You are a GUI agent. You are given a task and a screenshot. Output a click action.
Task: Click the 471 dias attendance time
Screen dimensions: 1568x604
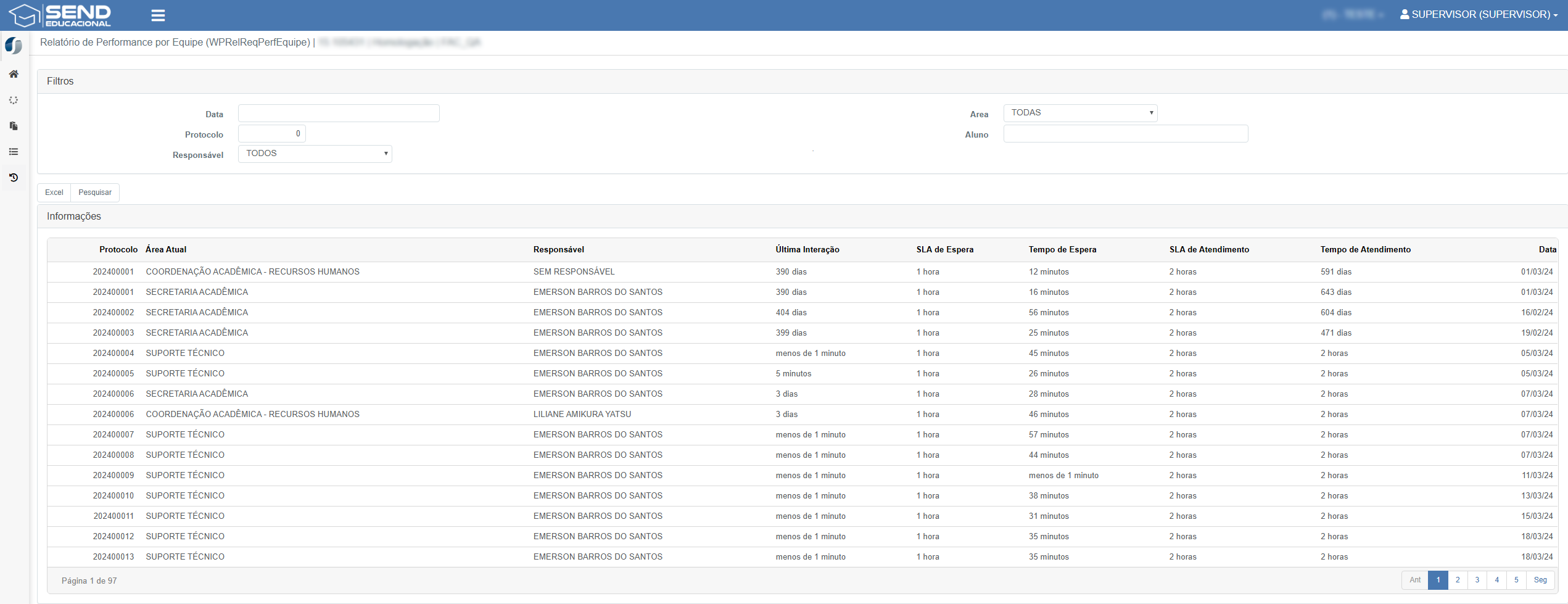[x=1336, y=333]
